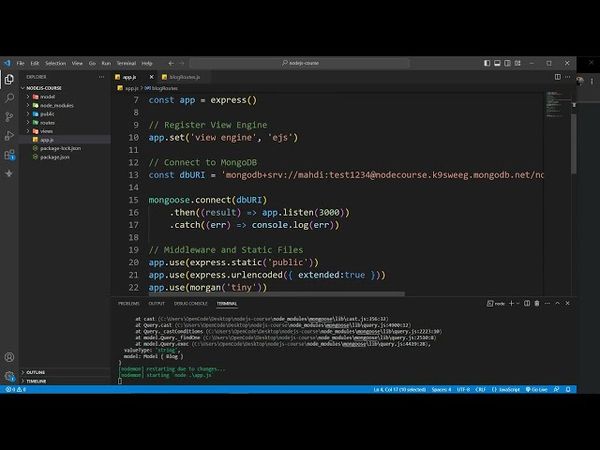Click the errors and warnings status indicator
This screenshot has width=600, height=450.
point(16,389)
